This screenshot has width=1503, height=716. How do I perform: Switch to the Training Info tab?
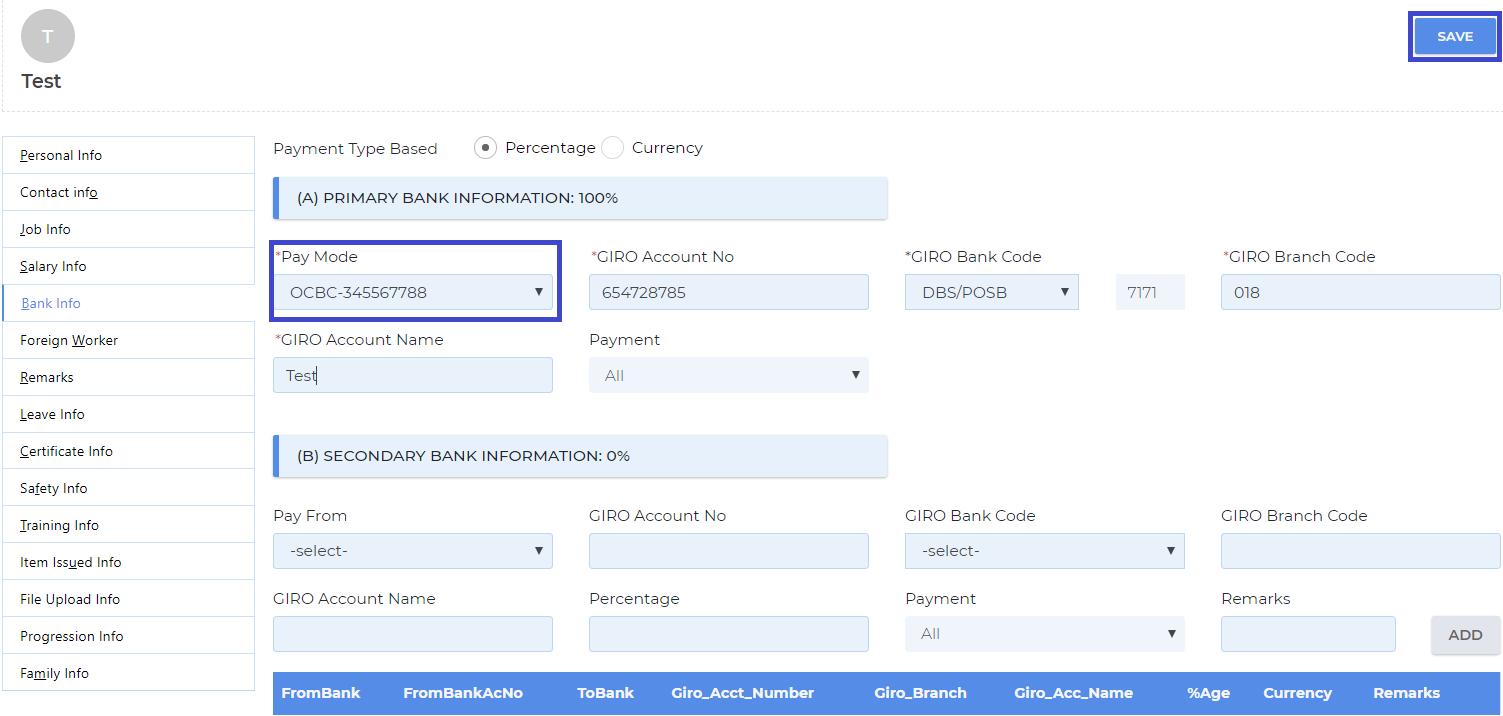pyautogui.click(x=128, y=525)
